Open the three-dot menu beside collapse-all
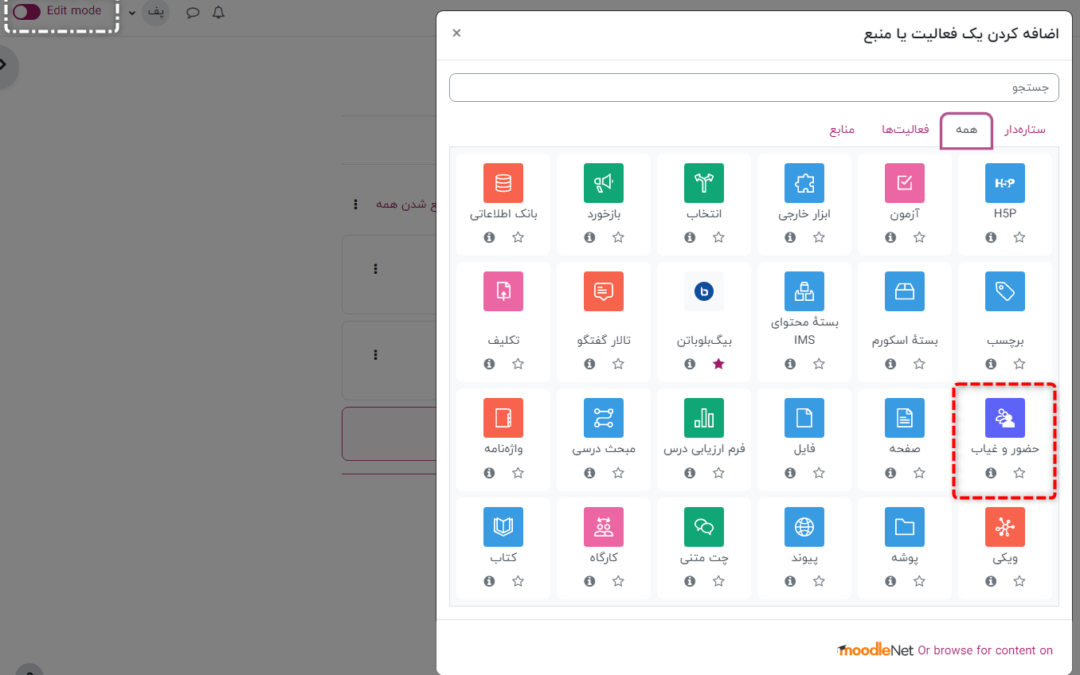Image resolution: width=1080 pixels, height=675 pixels. point(356,204)
